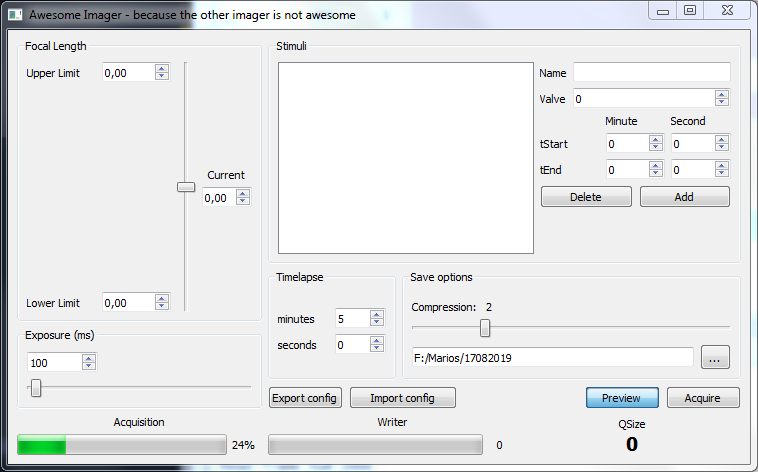
Task: Click Import config button
Action: (x=402, y=398)
